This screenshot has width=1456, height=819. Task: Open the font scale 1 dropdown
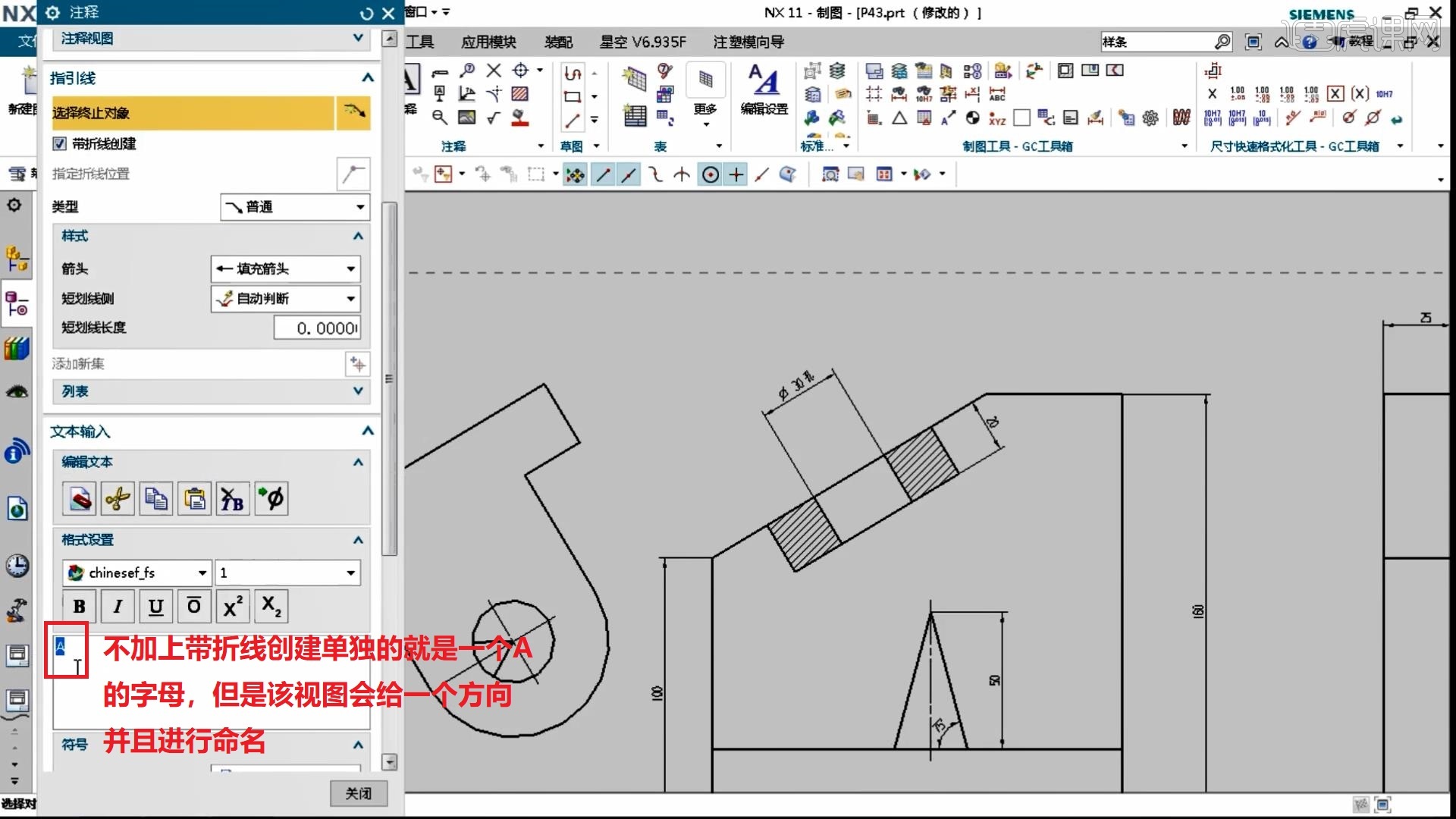(287, 573)
